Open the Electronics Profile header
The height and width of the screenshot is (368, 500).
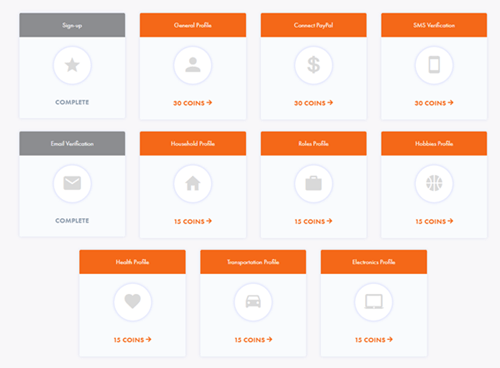(374, 262)
